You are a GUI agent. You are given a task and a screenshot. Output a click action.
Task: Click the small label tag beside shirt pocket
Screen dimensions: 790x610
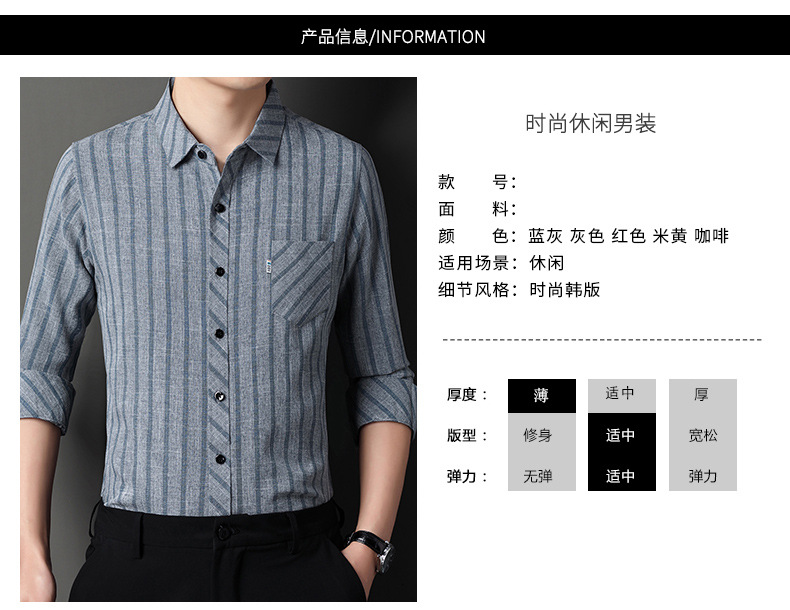point(269,267)
